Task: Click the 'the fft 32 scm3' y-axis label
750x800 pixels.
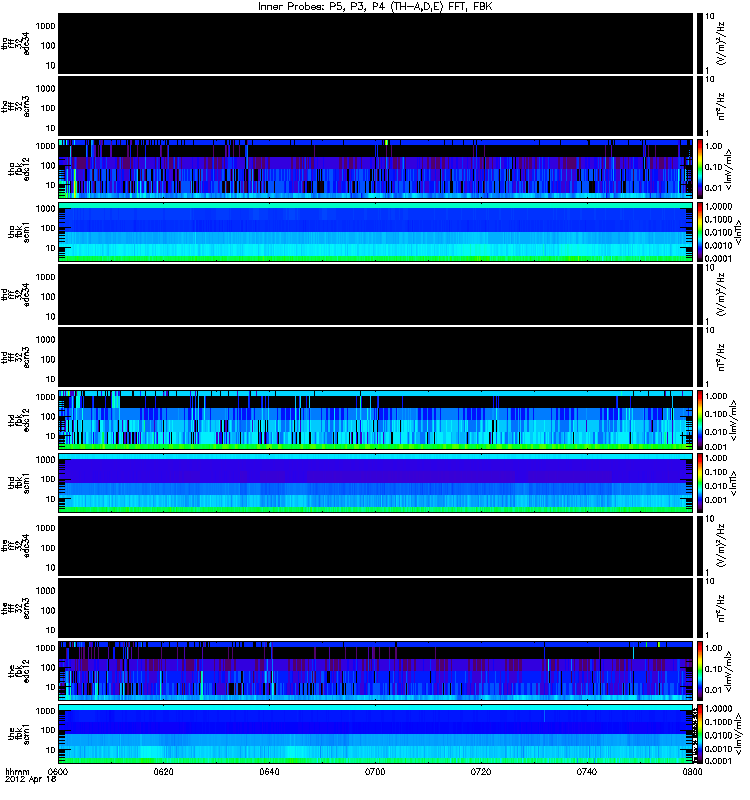Action: [16, 608]
